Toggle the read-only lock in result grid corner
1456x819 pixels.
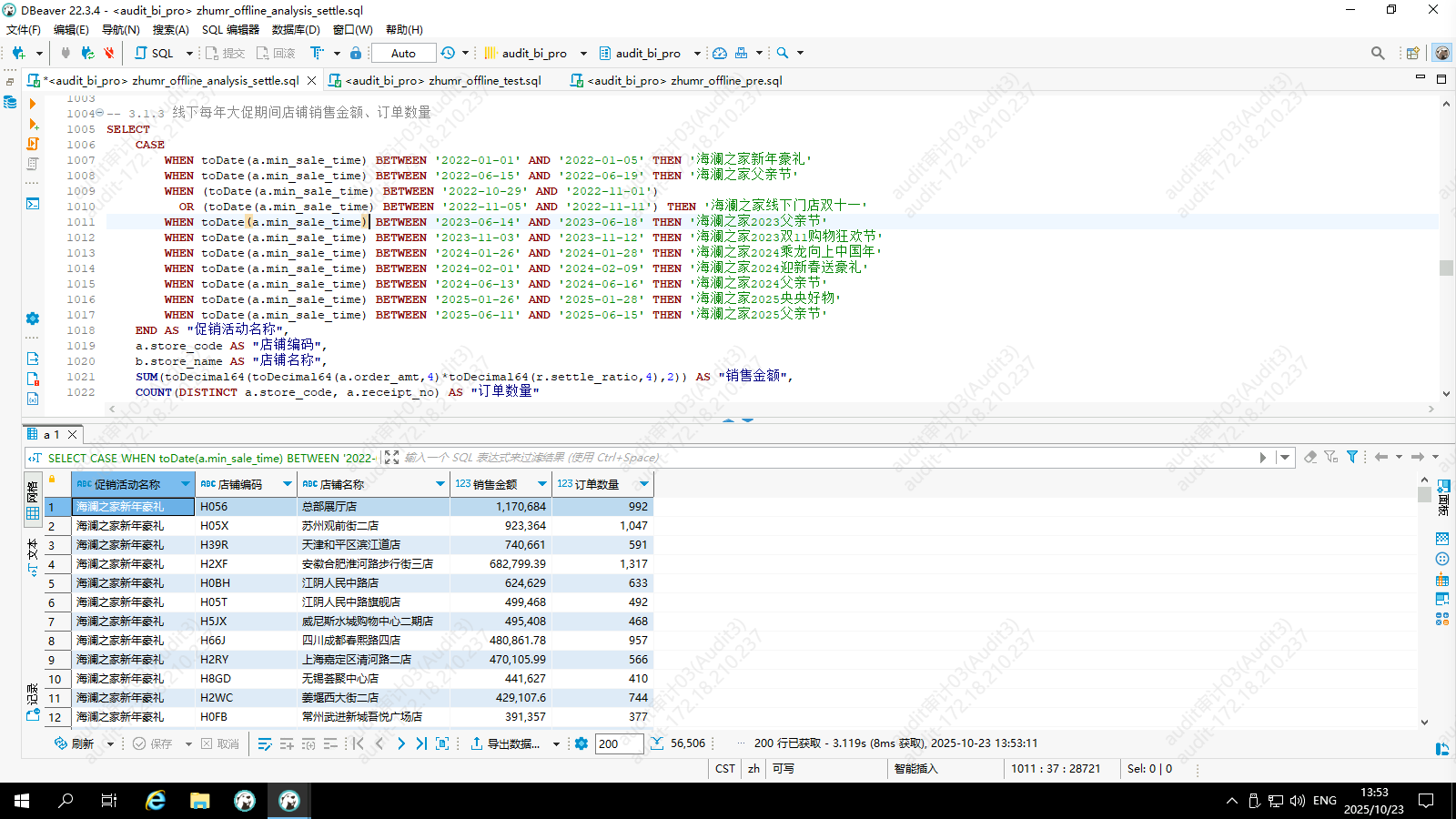click(52, 480)
